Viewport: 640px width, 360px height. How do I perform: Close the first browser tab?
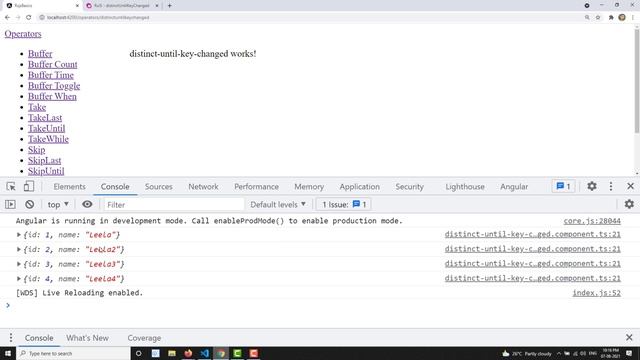[x=77, y=6]
